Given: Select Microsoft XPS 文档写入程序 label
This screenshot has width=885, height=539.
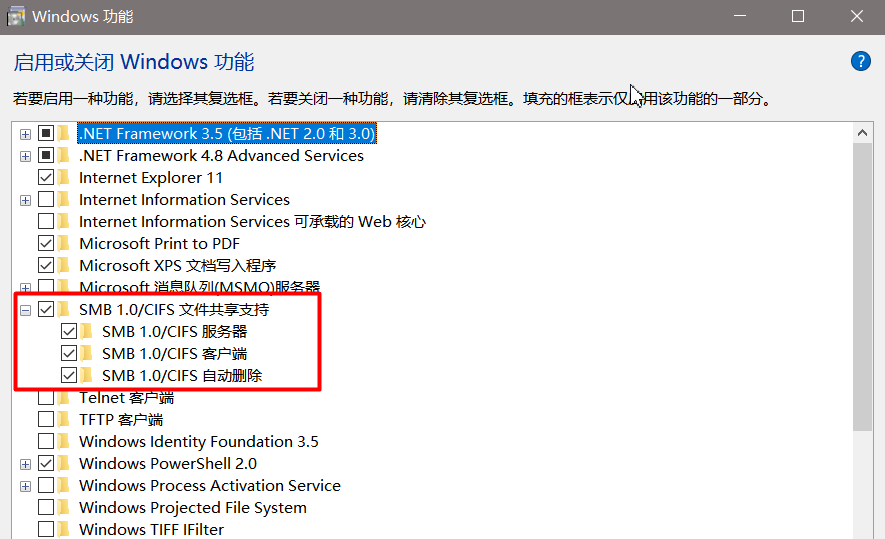Looking at the screenshot, I should click(x=177, y=266).
